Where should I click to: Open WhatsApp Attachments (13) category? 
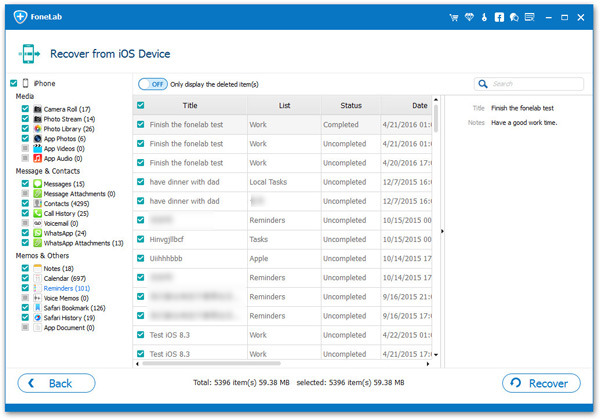coord(83,243)
